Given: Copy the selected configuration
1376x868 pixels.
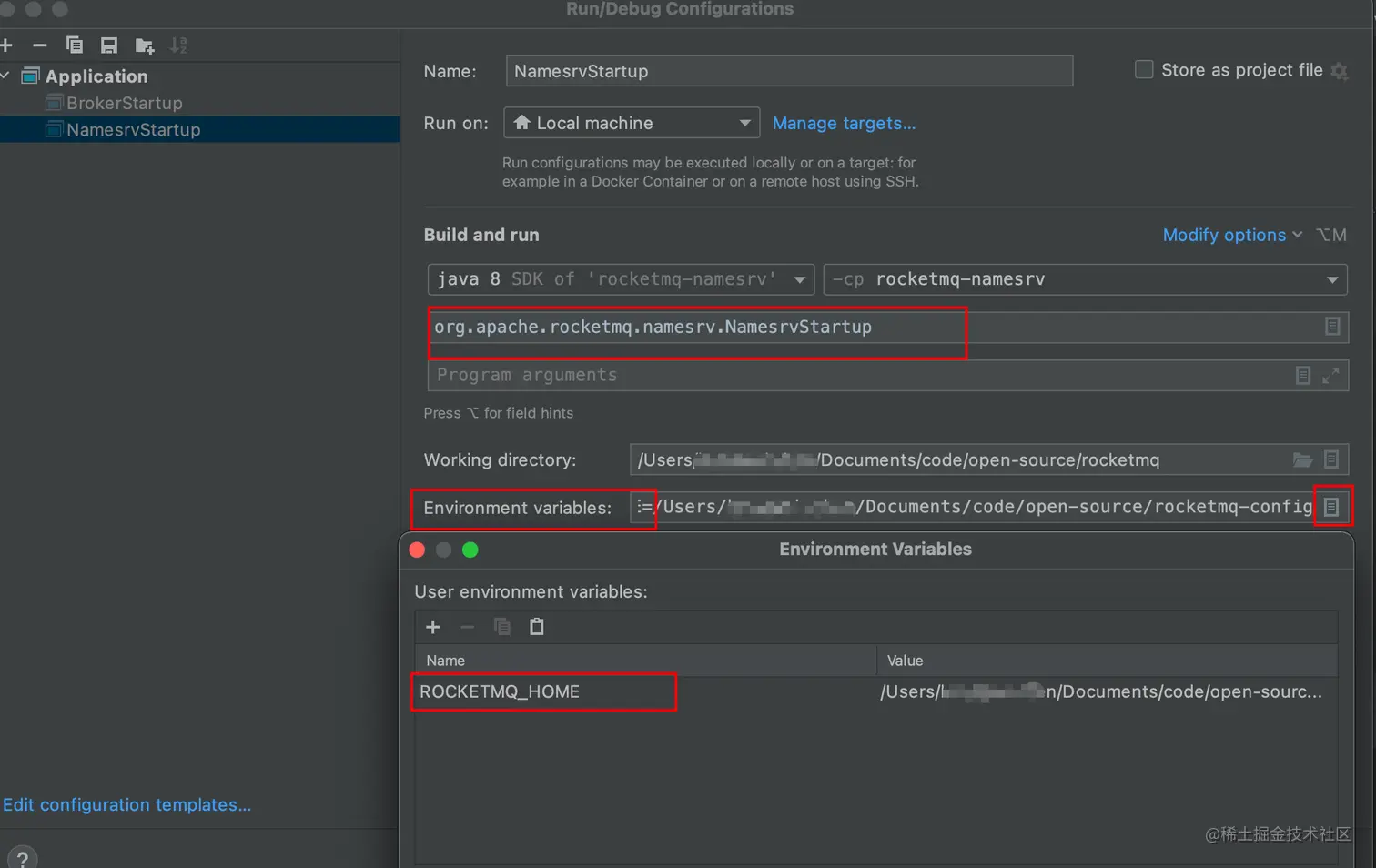Looking at the screenshot, I should coord(75,45).
